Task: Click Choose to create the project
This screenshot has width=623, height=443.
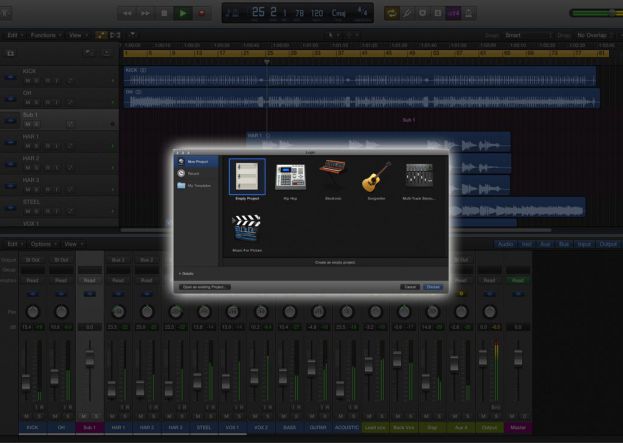Action: (433, 287)
